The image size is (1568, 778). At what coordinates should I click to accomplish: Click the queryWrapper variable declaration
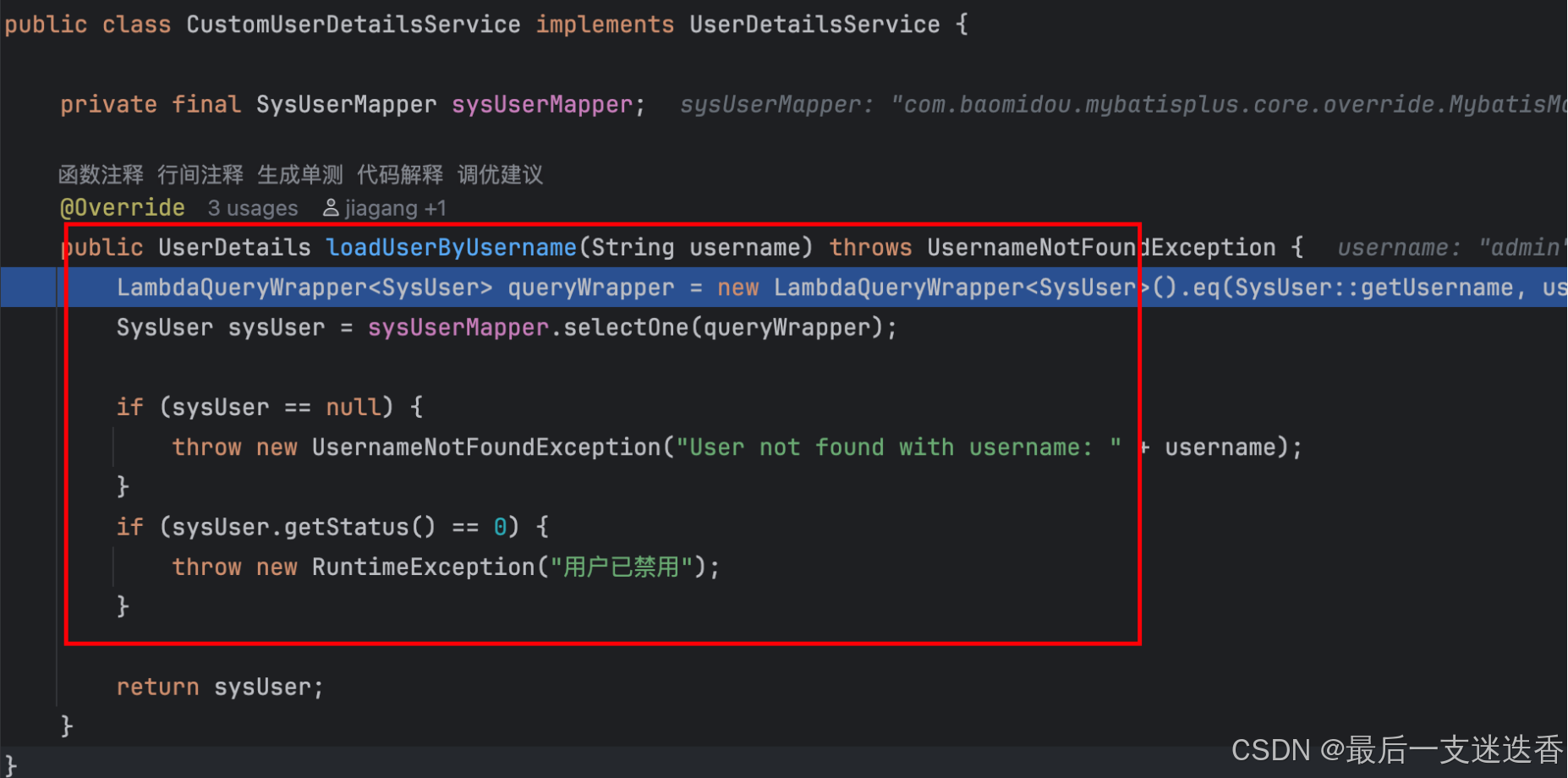591,288
